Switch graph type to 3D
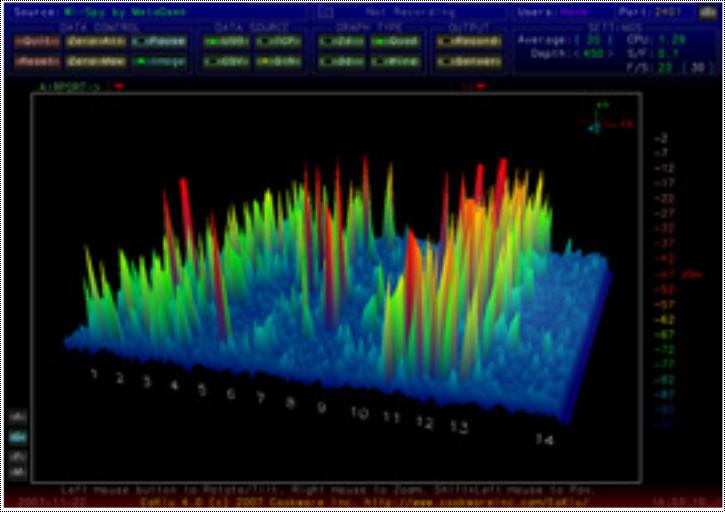The height and width of the screenshot is (512, 725). pos(341,62)
